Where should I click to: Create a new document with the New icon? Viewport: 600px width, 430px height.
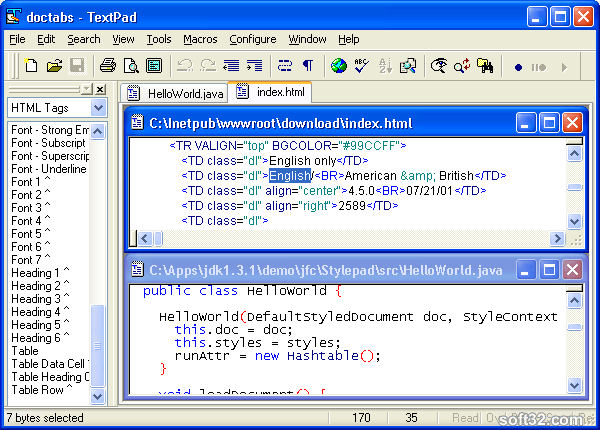31,66
